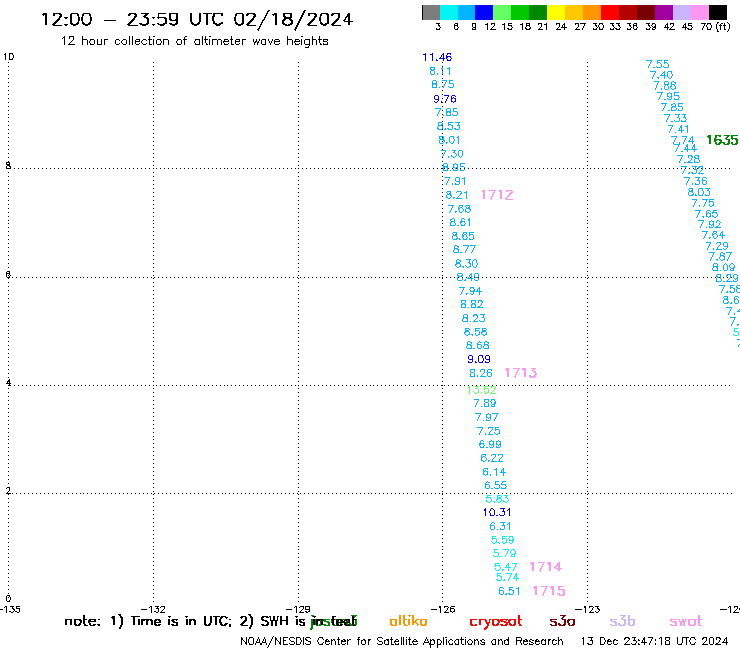Click the gray 3 ft legend swatch

click(x=431, y=12)
